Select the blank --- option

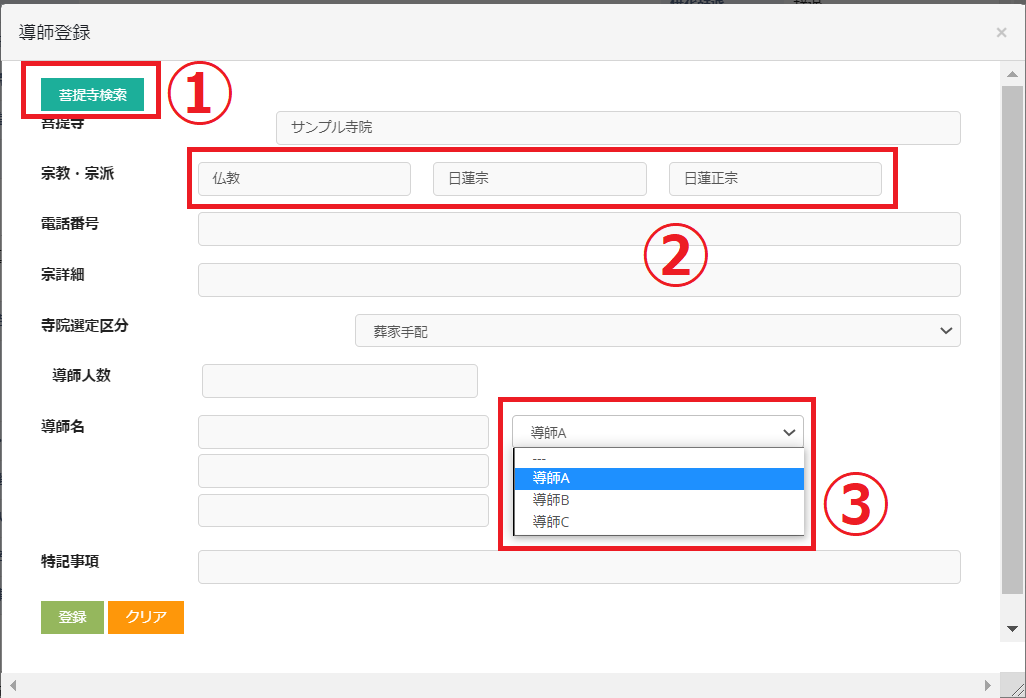pos(658,458)
